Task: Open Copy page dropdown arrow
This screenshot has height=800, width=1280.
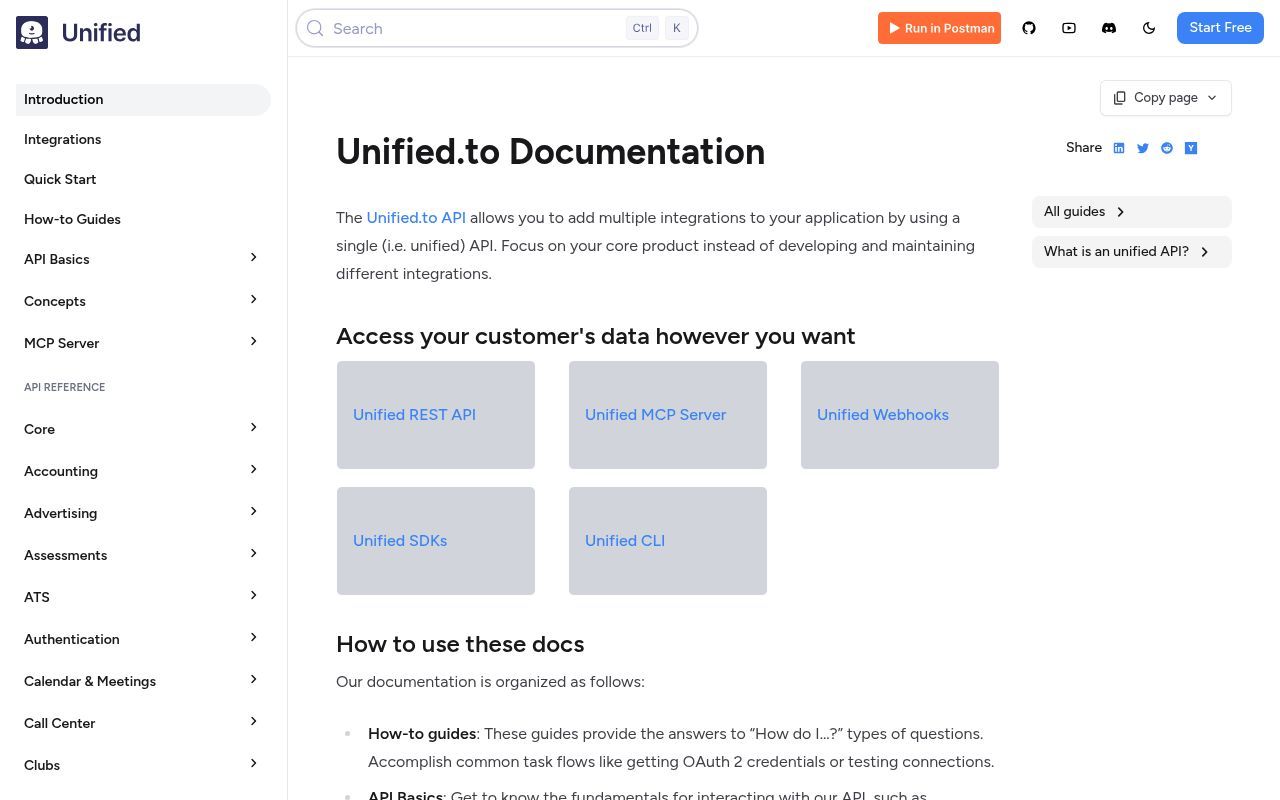Action: pyautogui.click(x=1212, y=98)
